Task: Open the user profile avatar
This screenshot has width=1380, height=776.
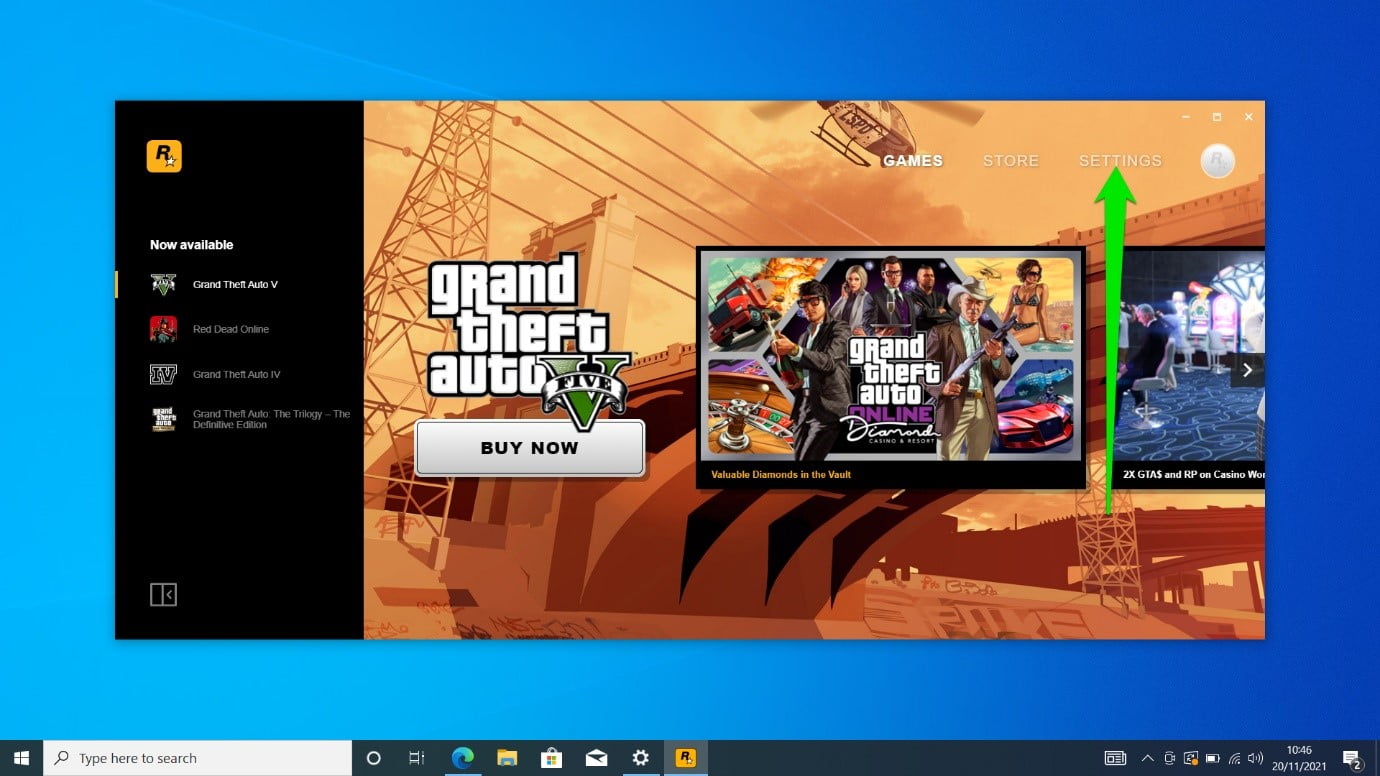Action: [1217, 161]
